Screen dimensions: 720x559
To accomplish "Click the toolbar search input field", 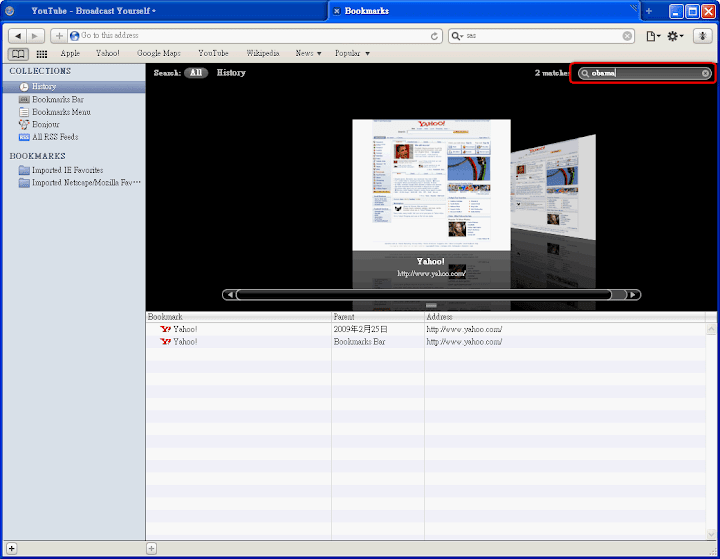I will click(x=543, y=36).
